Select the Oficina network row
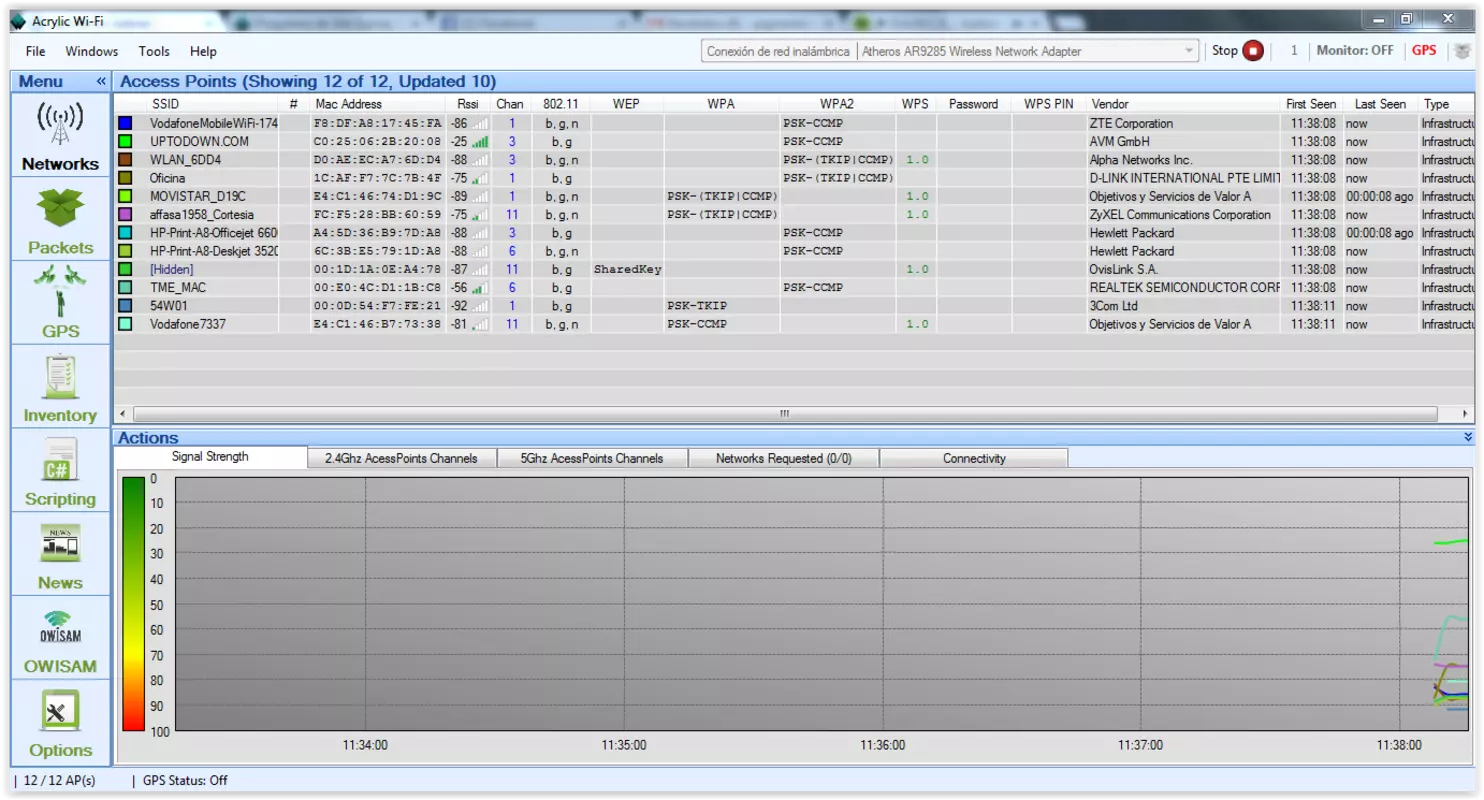1484x800 pixels. click(x=795, y=178)
